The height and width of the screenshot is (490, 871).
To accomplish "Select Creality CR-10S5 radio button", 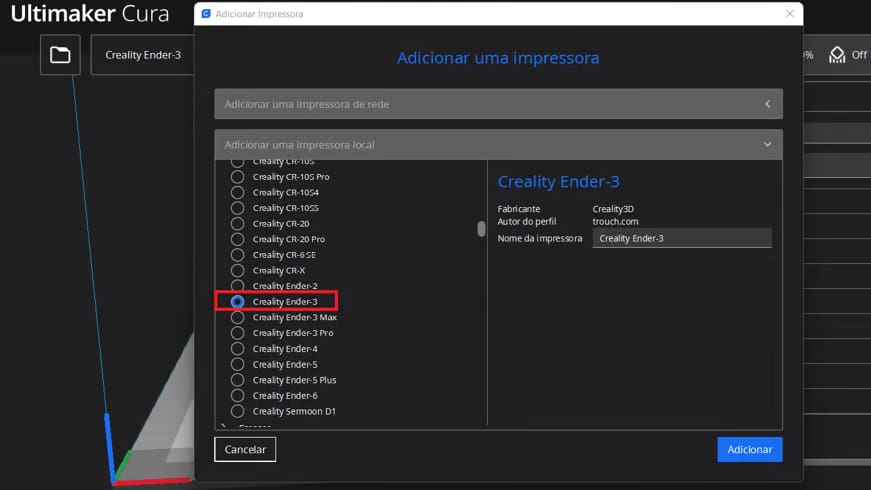I will point(238,208).
